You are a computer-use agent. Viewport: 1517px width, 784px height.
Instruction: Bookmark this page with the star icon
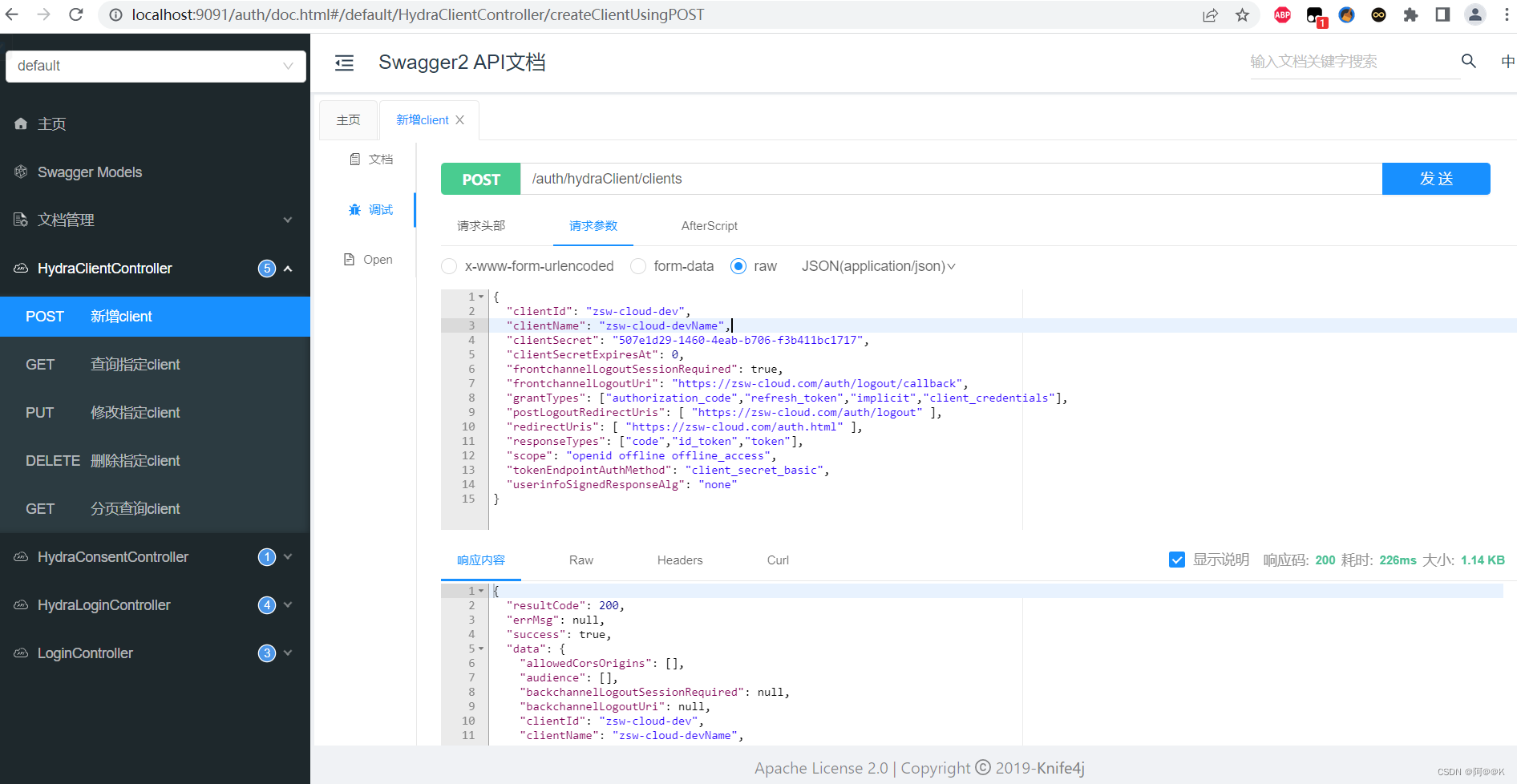(x=1242, y=15)
